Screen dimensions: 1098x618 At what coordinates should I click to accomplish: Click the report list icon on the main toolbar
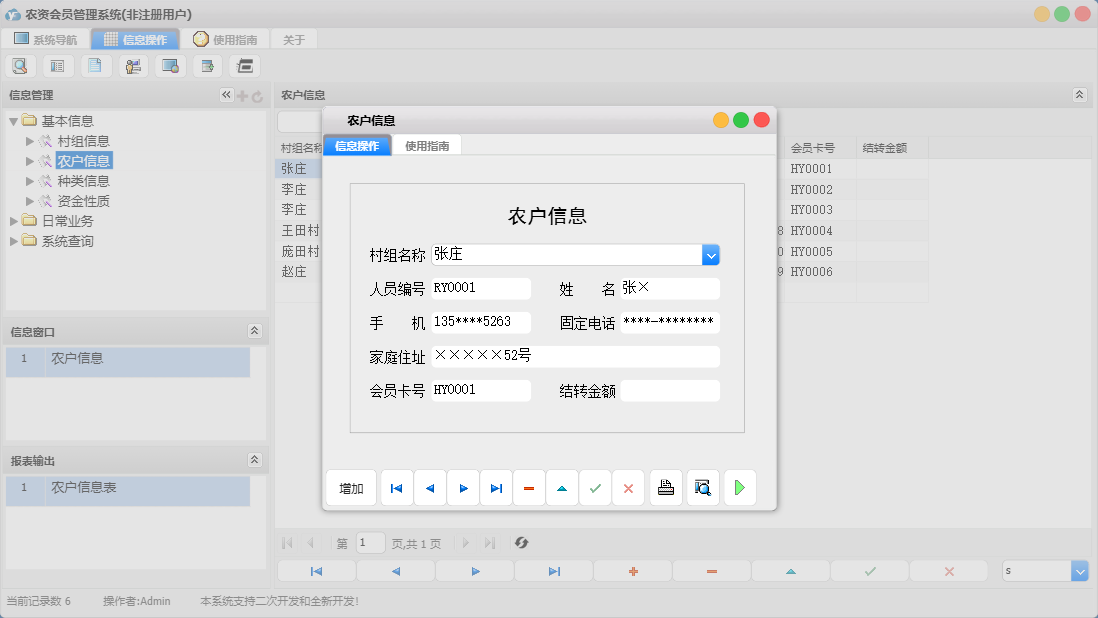57,65
